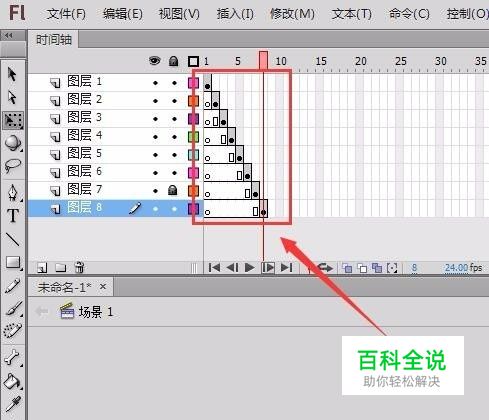Open the 视图(V) menu

pyautogui.click(x=179, y=14)
